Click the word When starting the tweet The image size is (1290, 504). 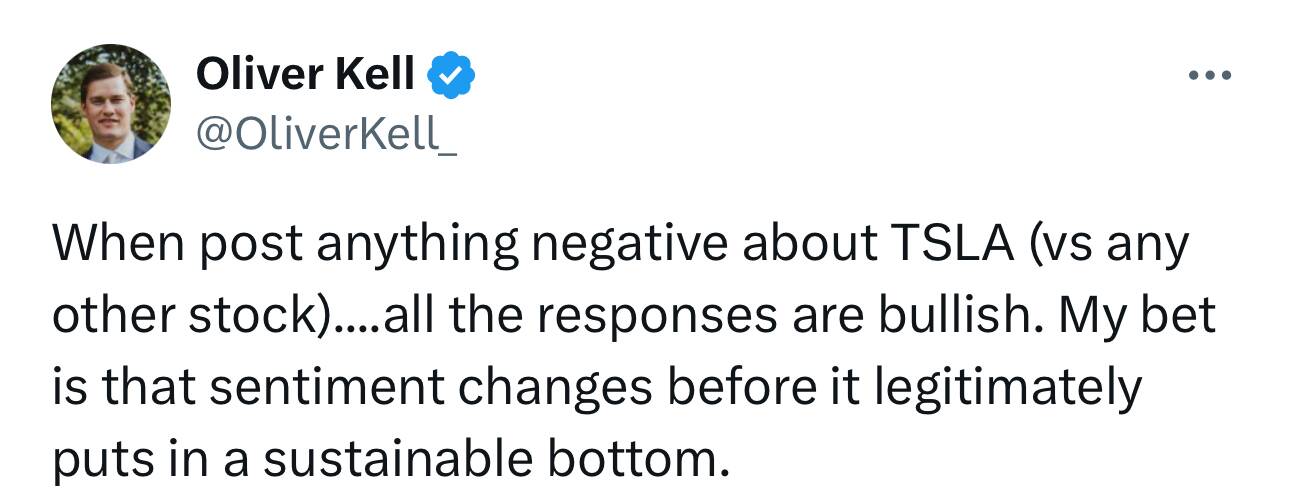tap(118, 243)
